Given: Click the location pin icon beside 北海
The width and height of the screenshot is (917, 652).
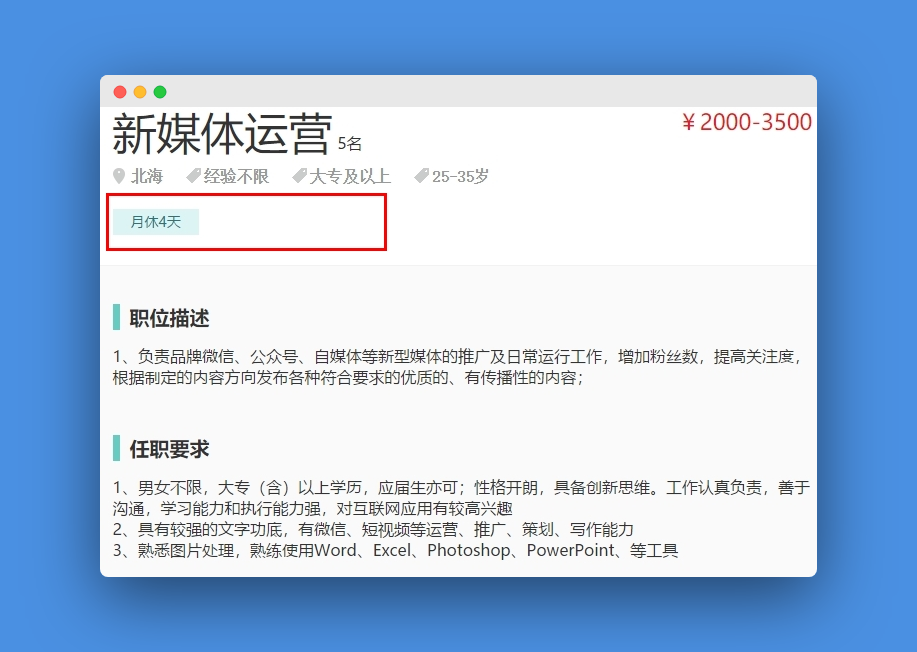Looking at the screenshot, I should point(119,175).
